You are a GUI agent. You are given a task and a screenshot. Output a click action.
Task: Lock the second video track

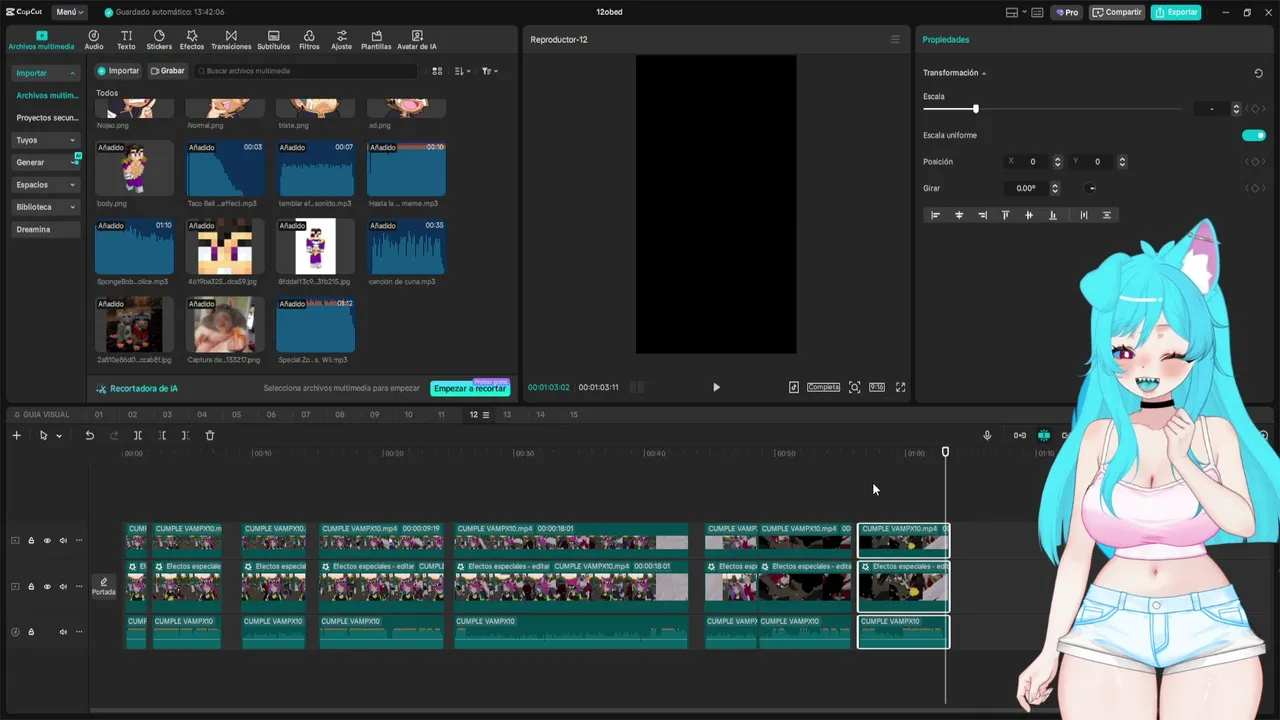[x=31, y=587]
